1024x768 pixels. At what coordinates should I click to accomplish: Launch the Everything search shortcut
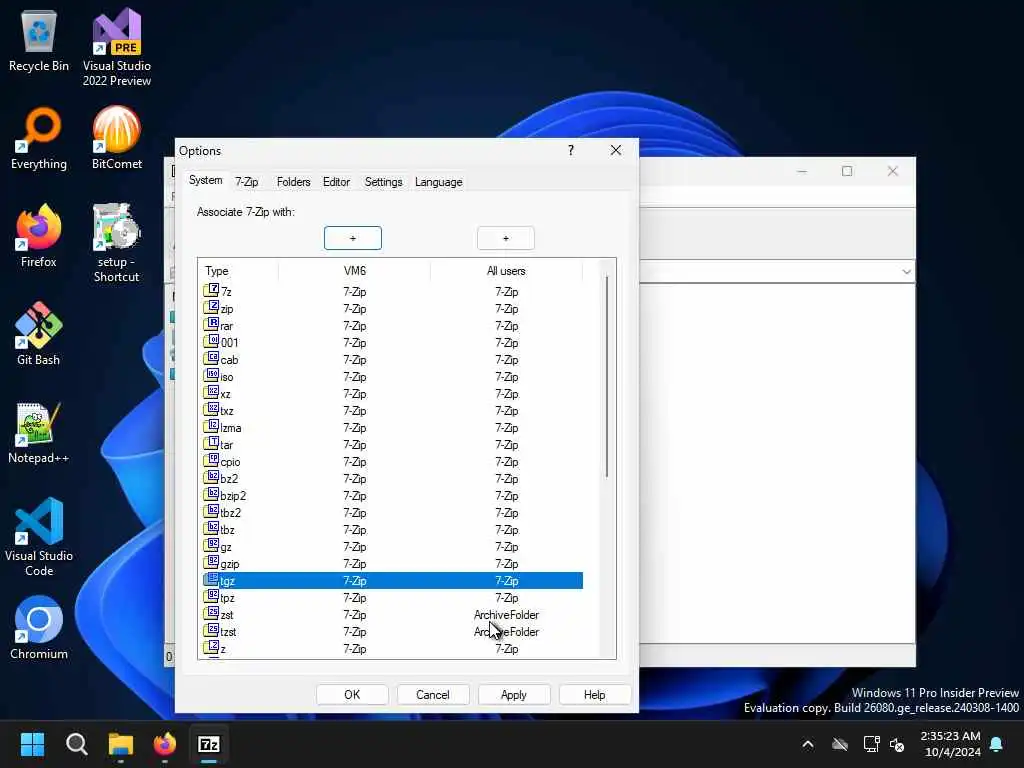pos(39,138)
